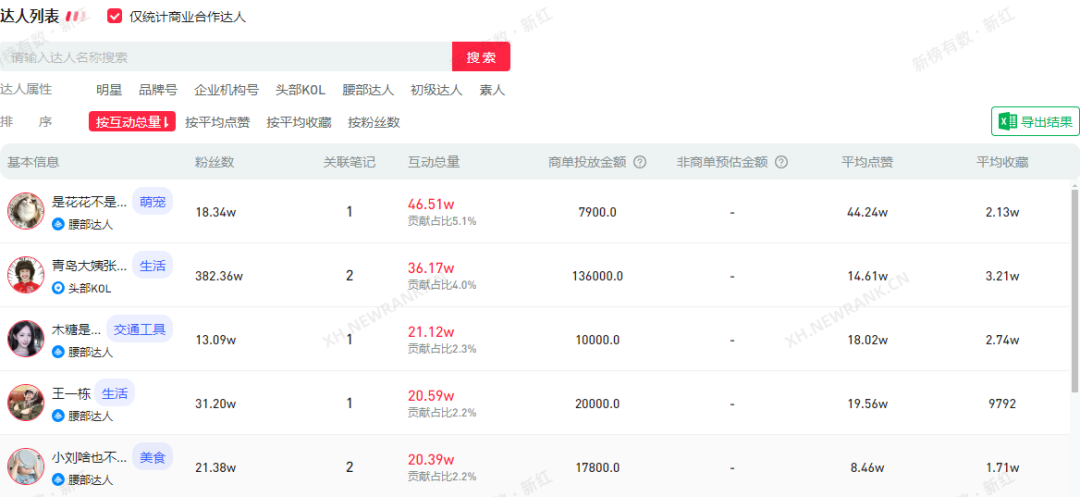Click 青岛大姨张... profile avatar
The width and height of the screenshot is (1080, 497).
point(25,275)
